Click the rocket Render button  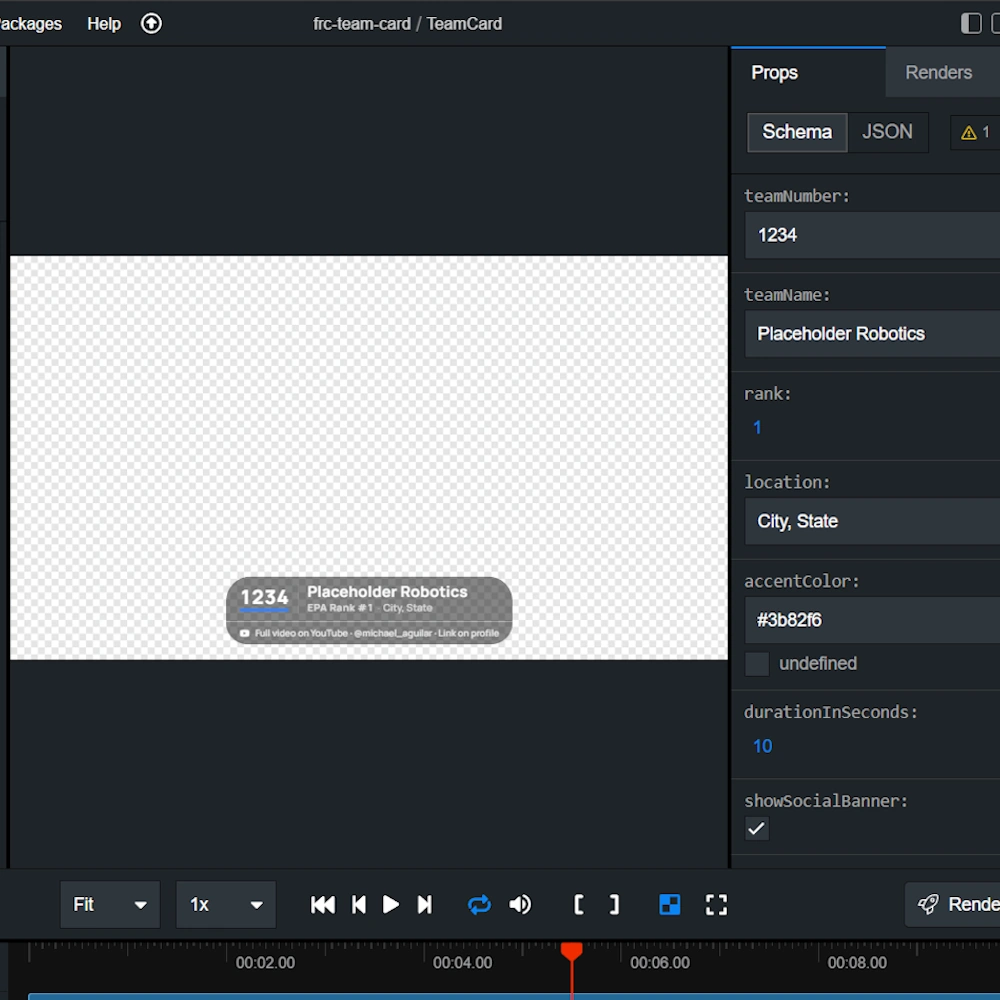click(x=952, y=904)
